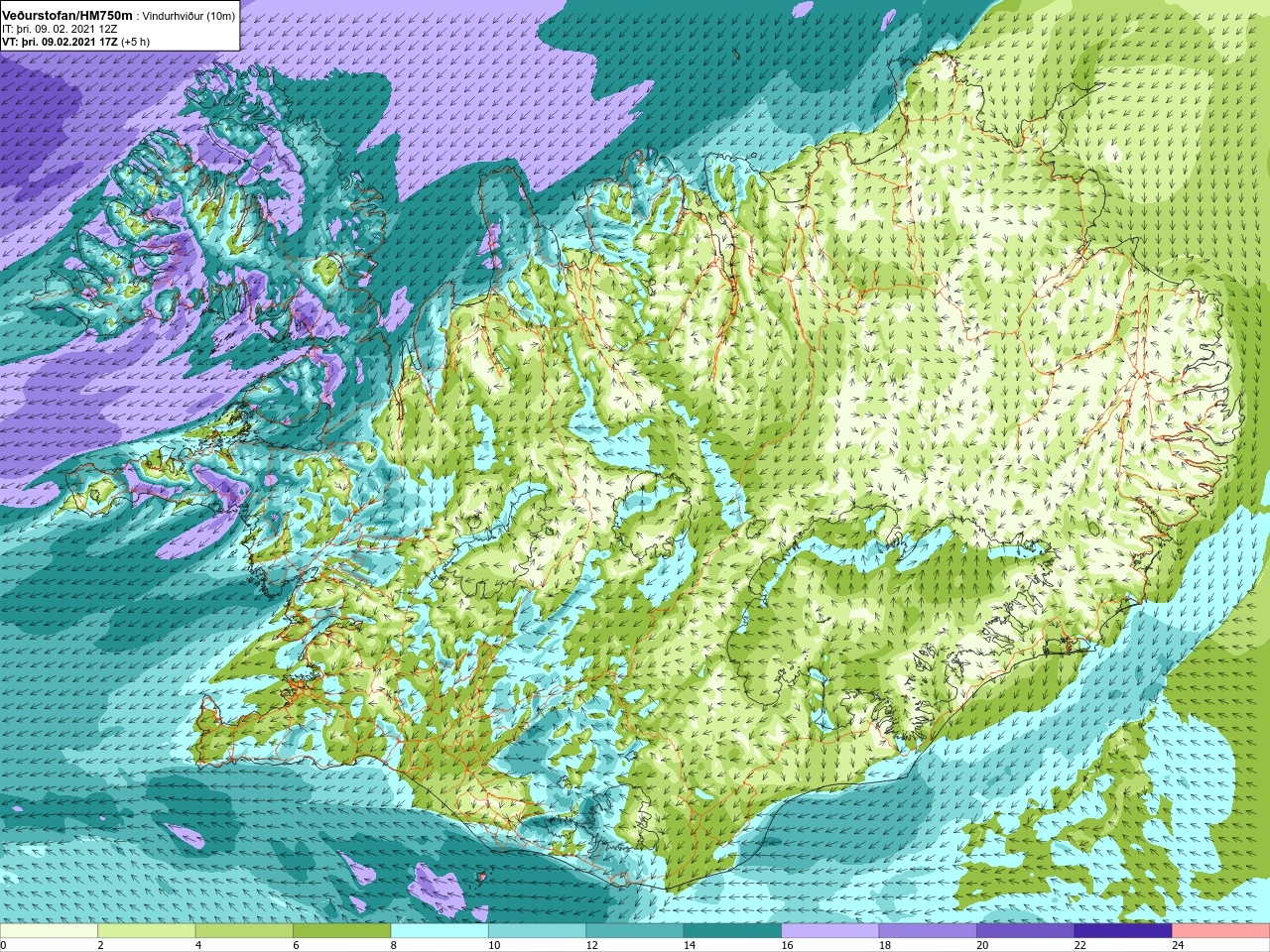Select the legend value '10'
The width and height of the screenshot is (1270, 952).
click(494, 945)
